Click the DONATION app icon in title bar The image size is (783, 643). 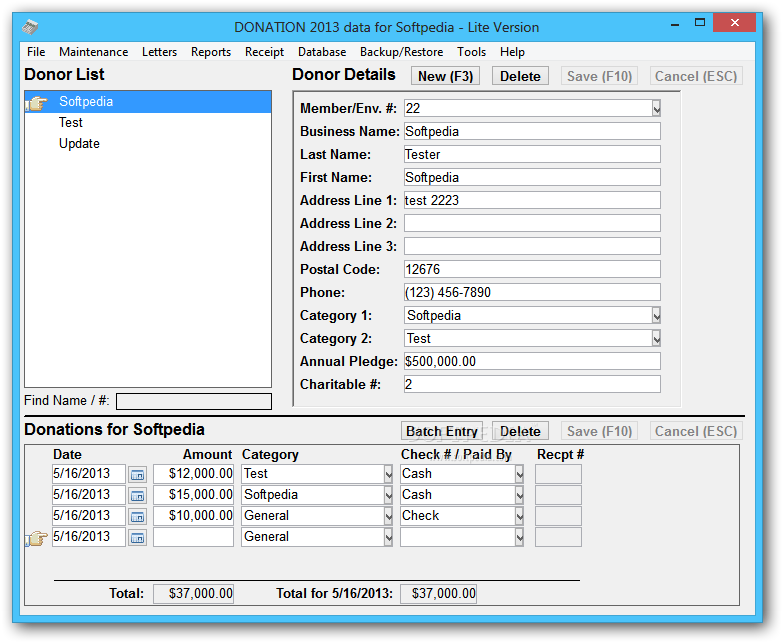30,27
